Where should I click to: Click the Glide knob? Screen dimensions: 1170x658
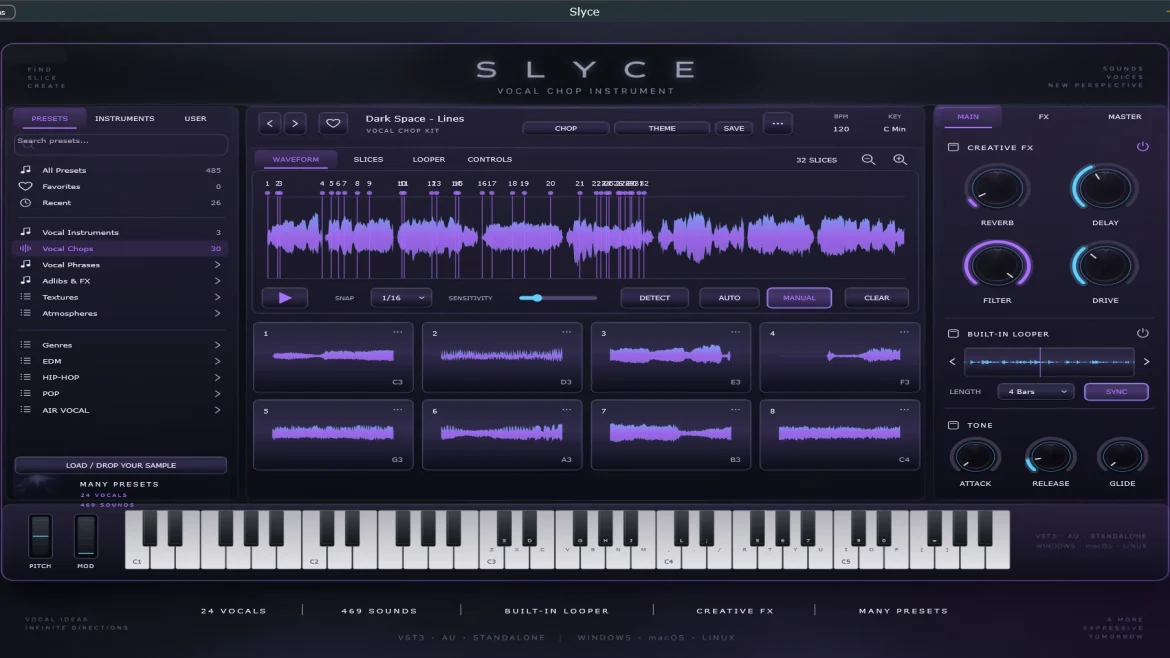click(1122, 457)
